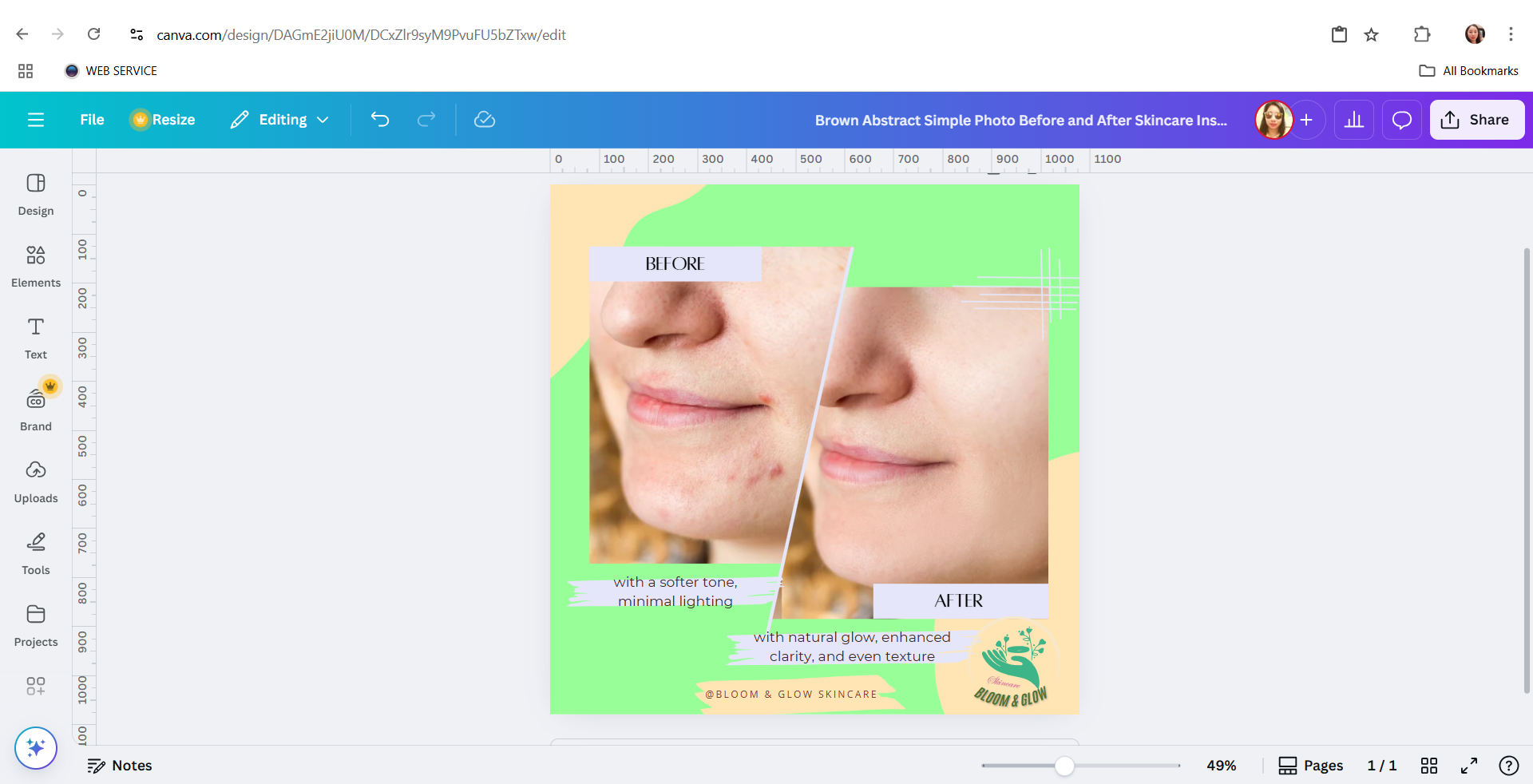The image size is (1533, 784).
Task: Select the "with a softer tone" caption
Action: (675, 592)
